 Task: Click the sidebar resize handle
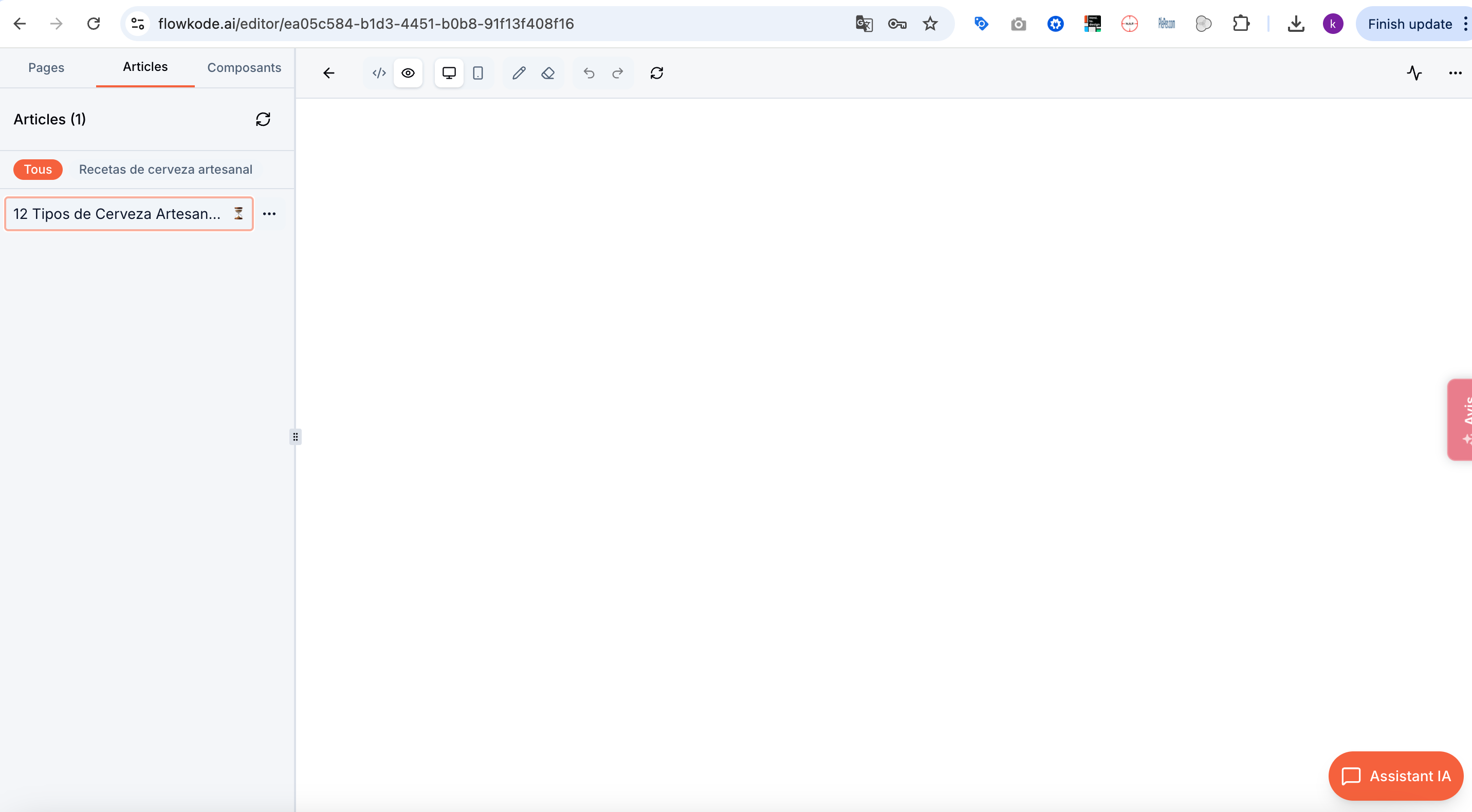[296, 436]
